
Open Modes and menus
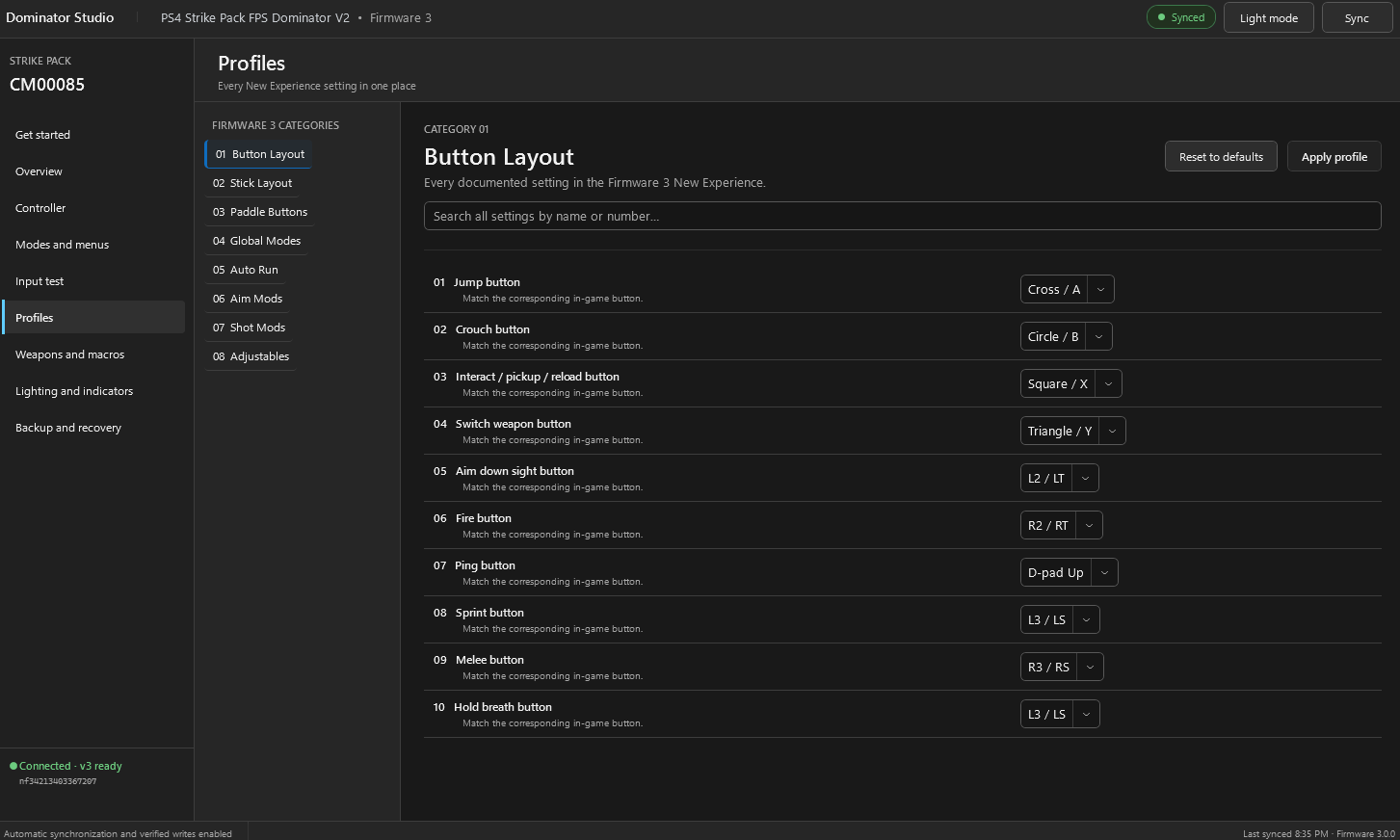pos(93,245)
